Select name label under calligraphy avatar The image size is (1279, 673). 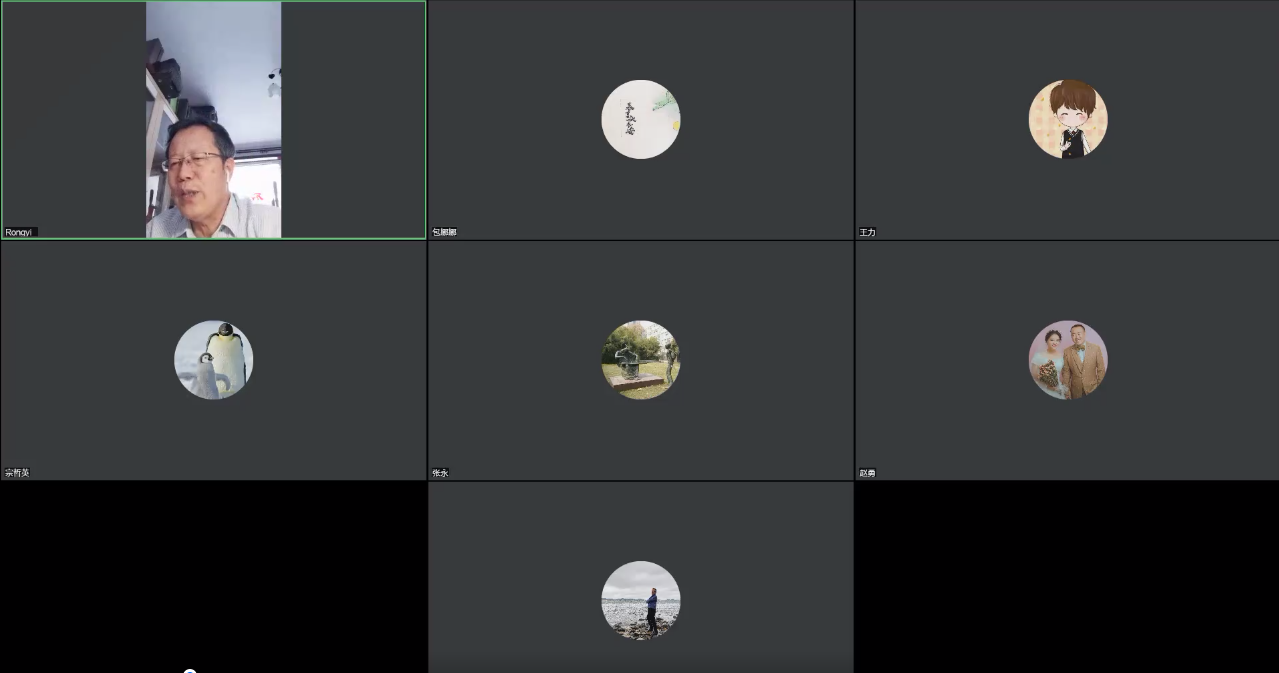[444, 232]
